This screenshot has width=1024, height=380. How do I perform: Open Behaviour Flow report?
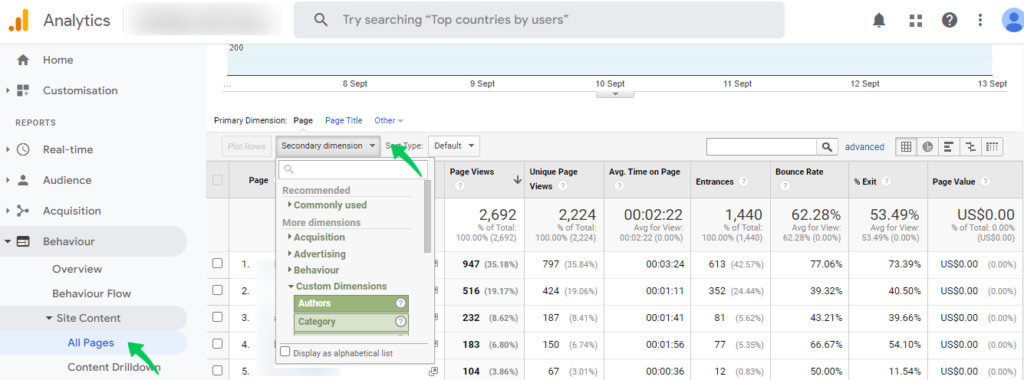[x=91, y=294]
